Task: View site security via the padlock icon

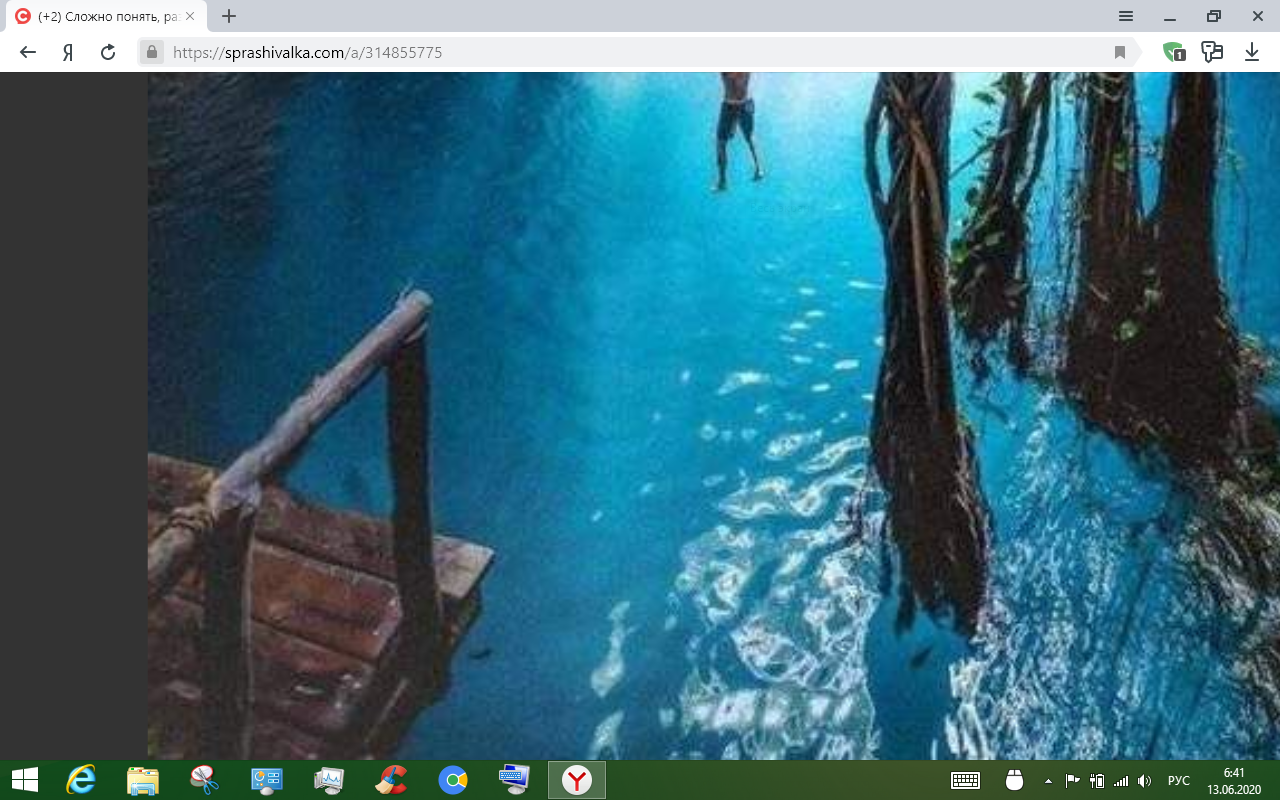Action: 152,52
